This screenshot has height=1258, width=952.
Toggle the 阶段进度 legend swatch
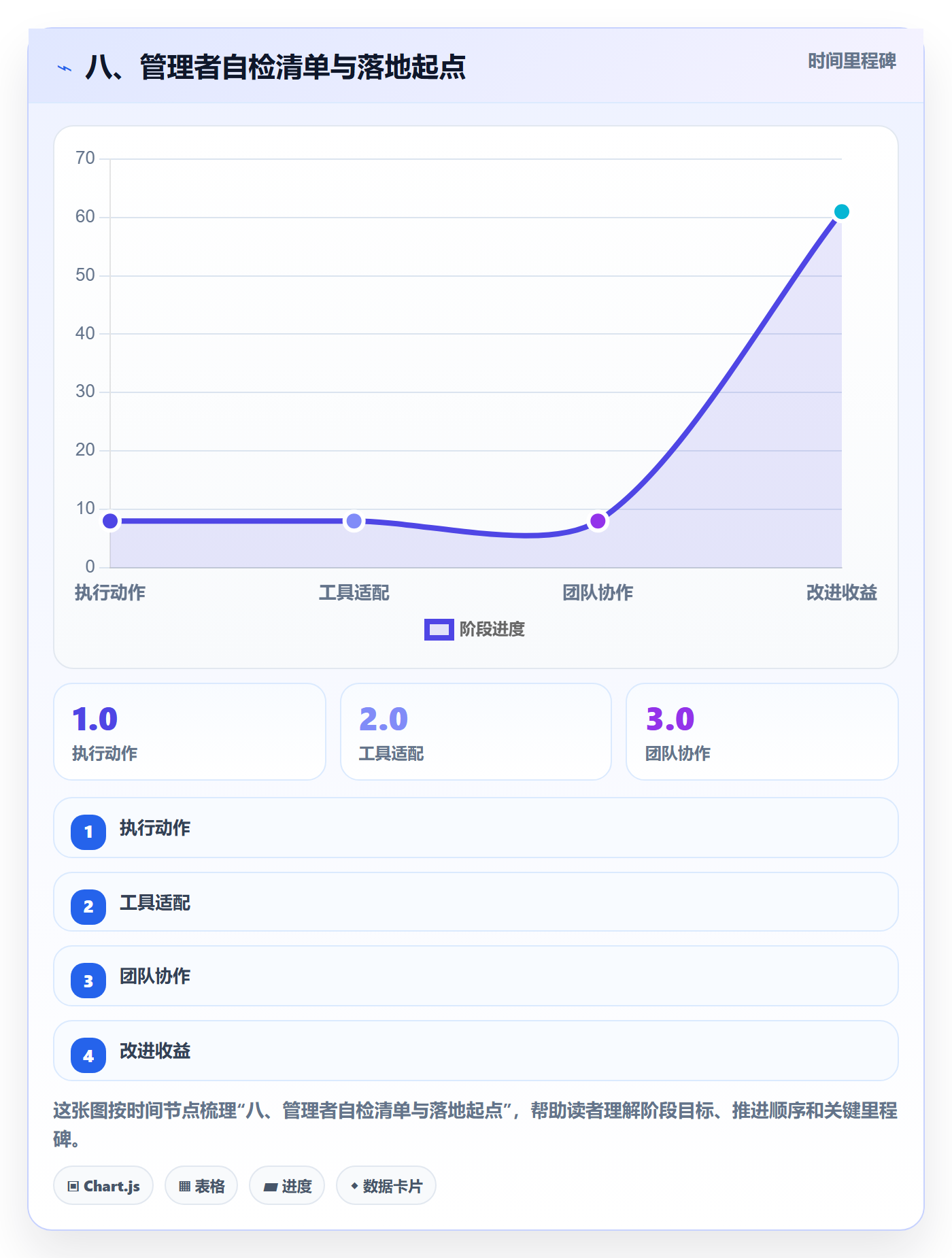[439, 630]
